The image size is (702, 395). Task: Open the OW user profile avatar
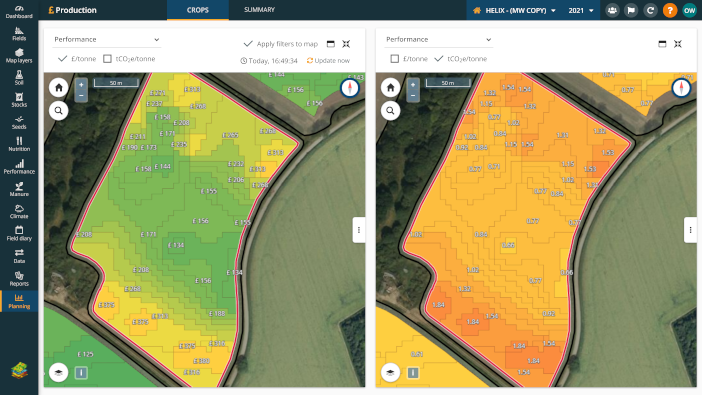click(689, 10)
